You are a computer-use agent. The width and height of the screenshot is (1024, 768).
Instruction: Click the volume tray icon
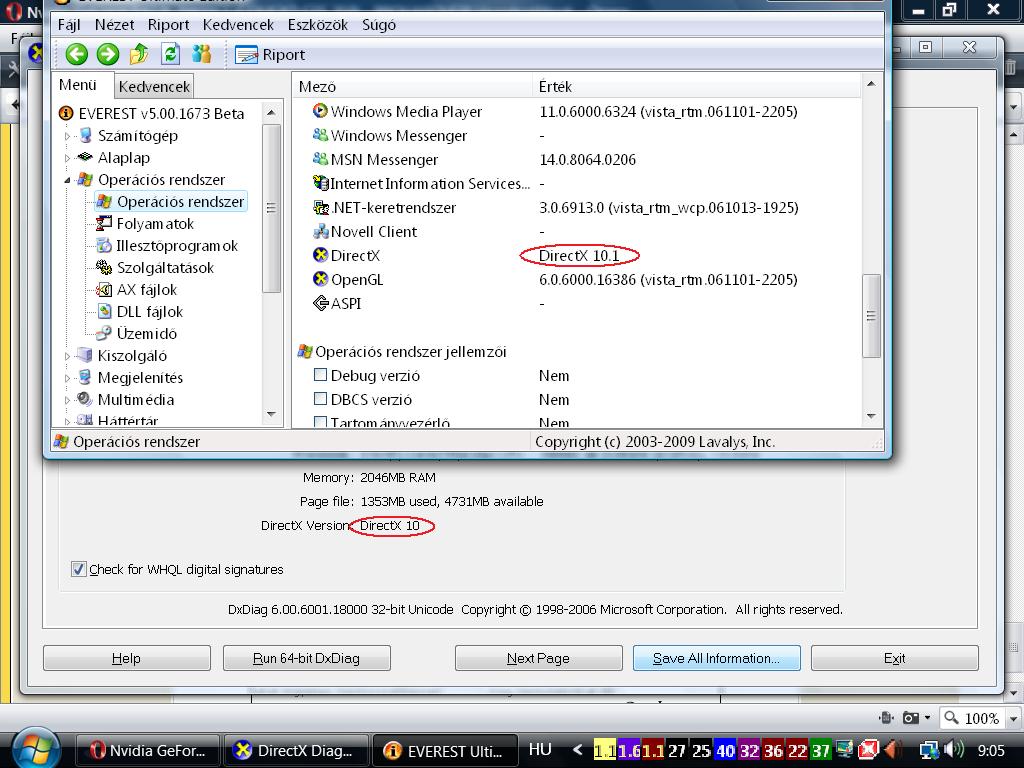coord(955,750)
